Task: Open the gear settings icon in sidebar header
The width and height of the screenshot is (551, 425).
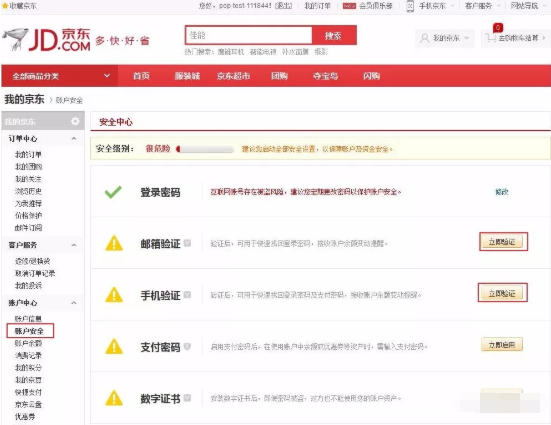Action: 75,121
